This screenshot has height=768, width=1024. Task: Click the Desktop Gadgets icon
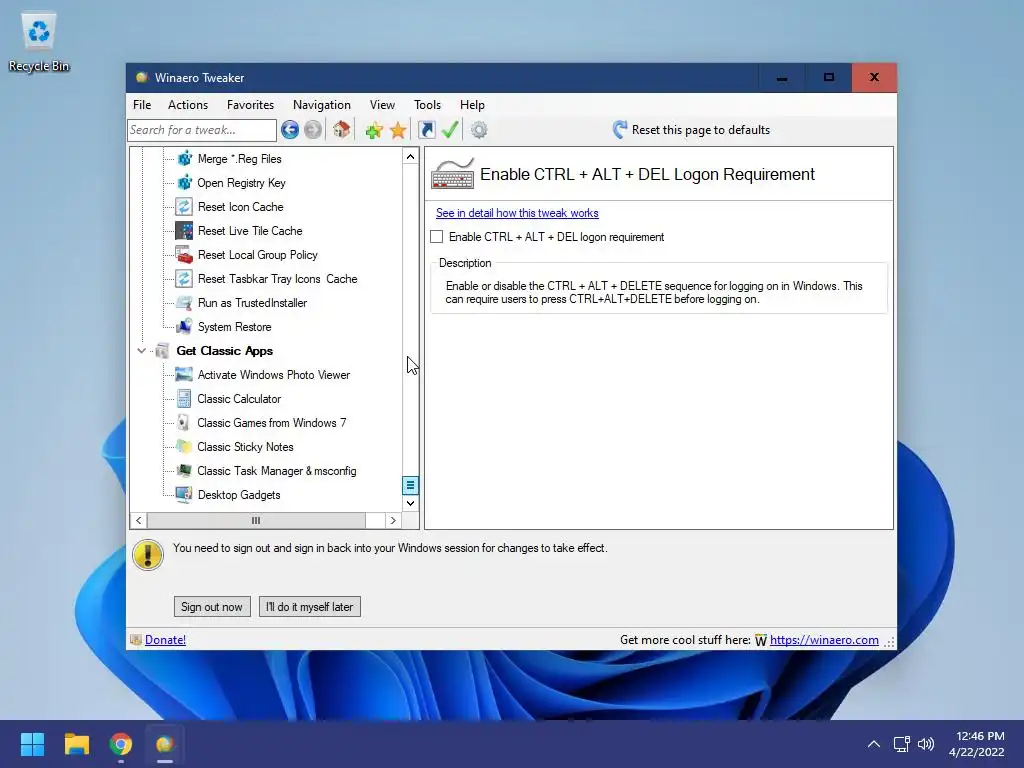pos(184,495)
